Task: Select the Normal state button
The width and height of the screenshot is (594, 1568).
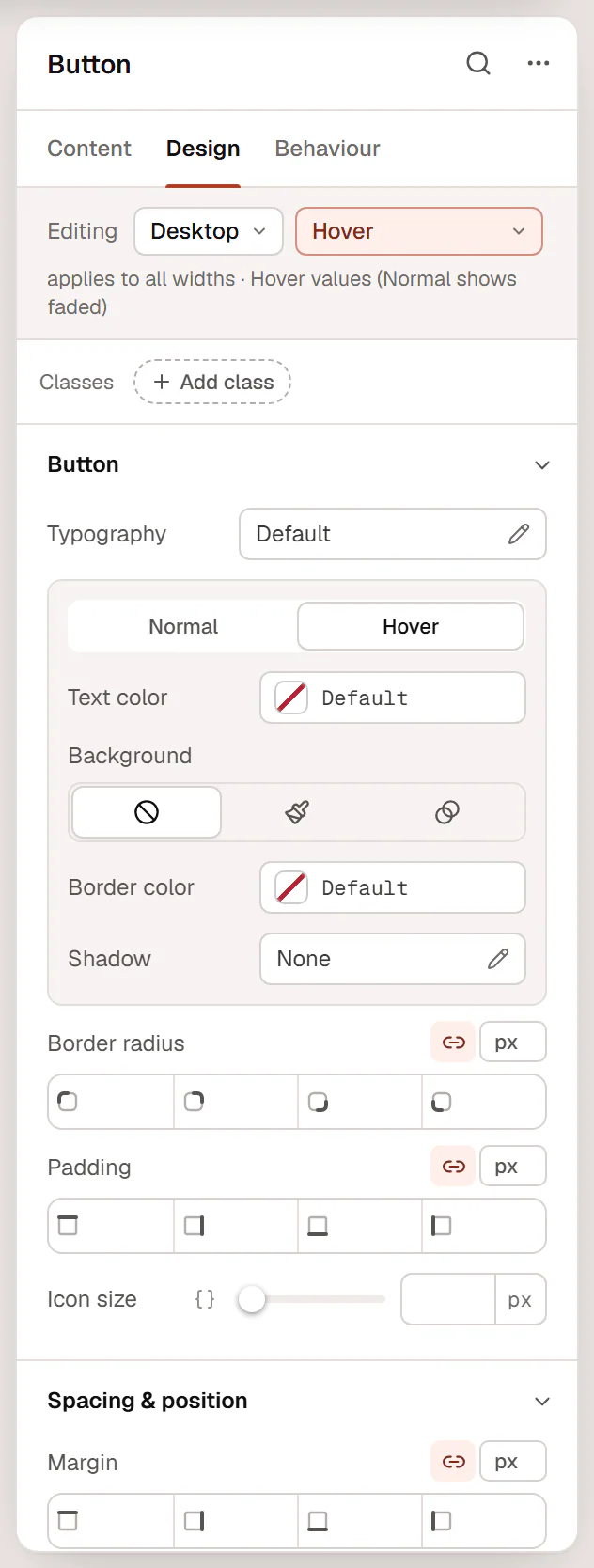Action: (x=183, y=626)
